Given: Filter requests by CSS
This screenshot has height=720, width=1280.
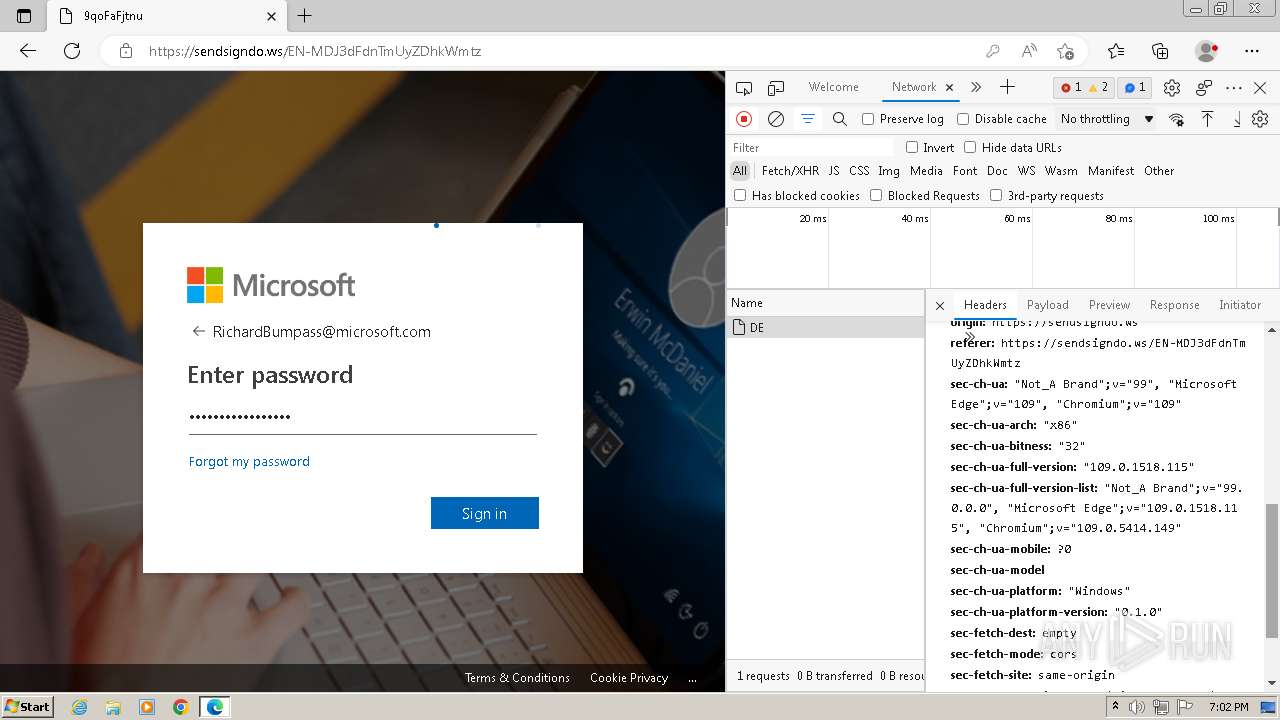Looking at the screenshot, I should [859, 171].
